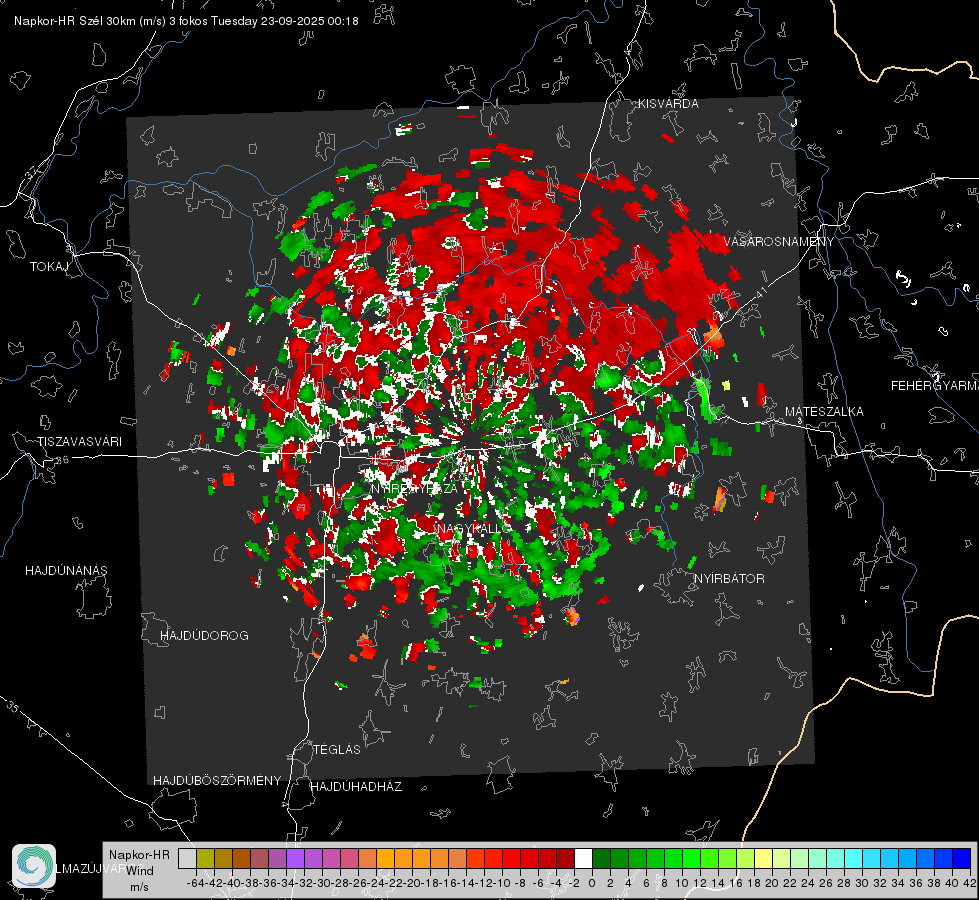Click the TÉGLÁS town label
This screenshot has height=900, width=979.
[x=337, y=750]
